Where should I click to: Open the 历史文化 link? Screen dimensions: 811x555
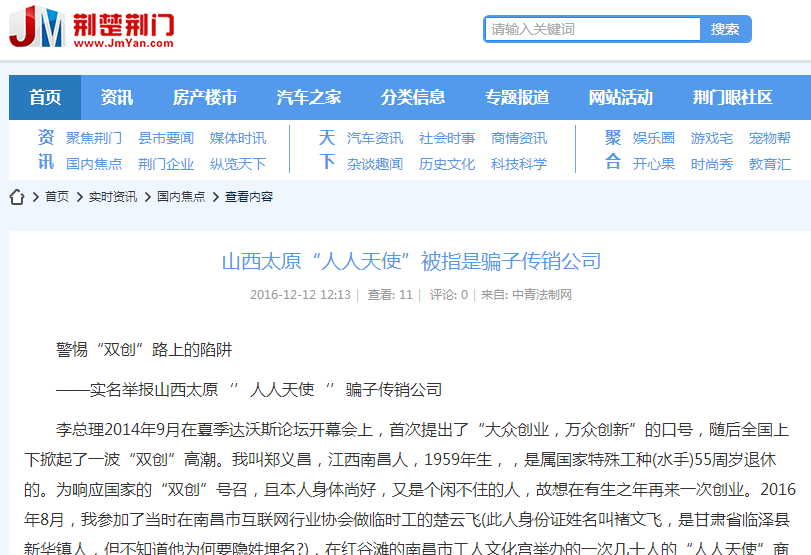coord(447,164)
